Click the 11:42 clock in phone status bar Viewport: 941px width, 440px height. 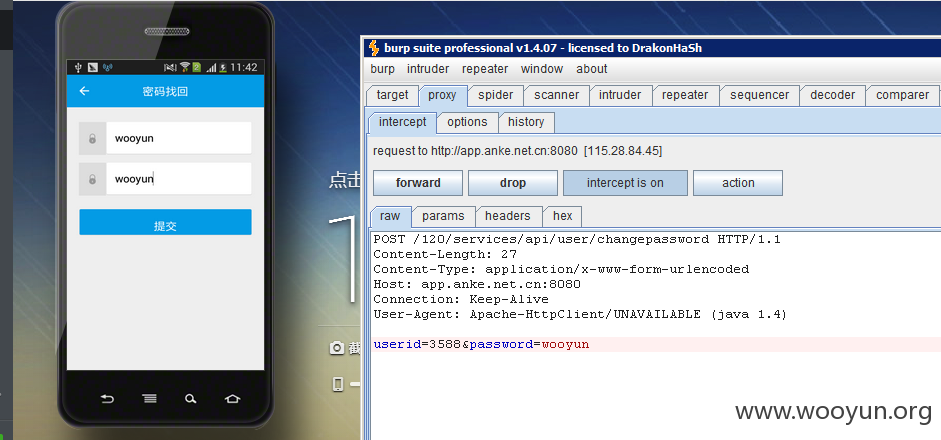(x=244, y=67)
